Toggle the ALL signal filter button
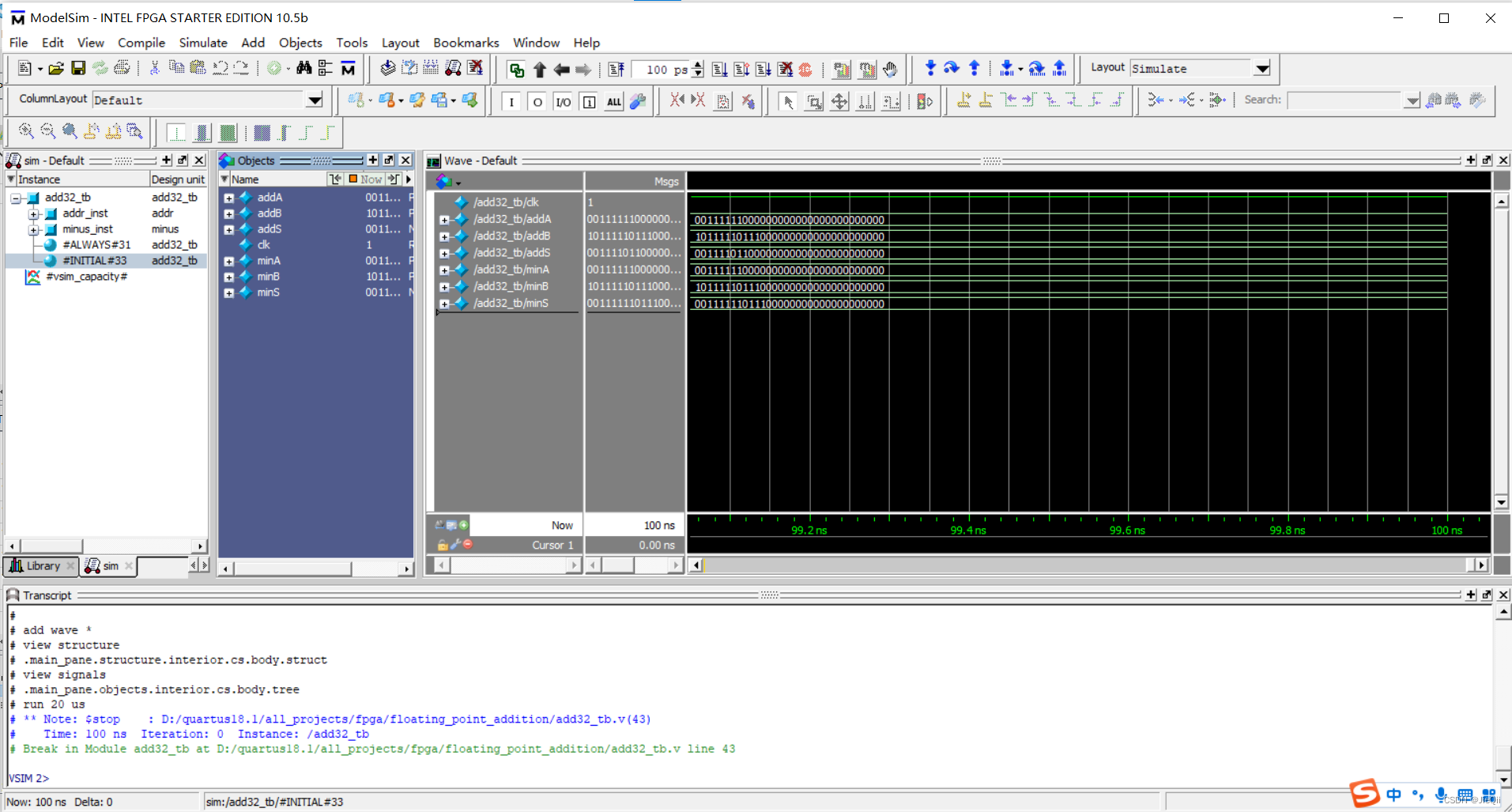 coord(613,101)
